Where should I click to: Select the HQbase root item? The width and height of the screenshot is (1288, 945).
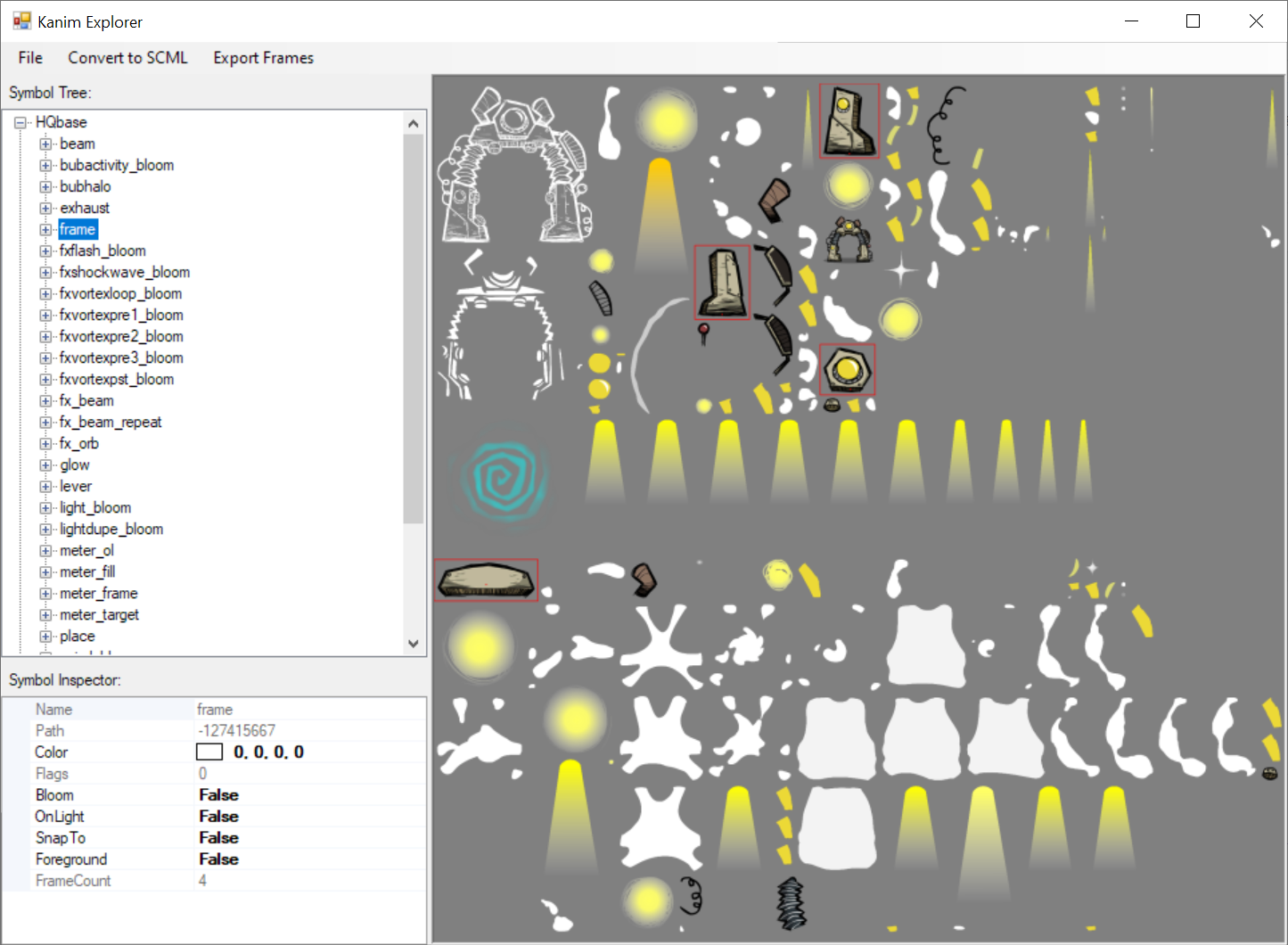pos(62,122)
